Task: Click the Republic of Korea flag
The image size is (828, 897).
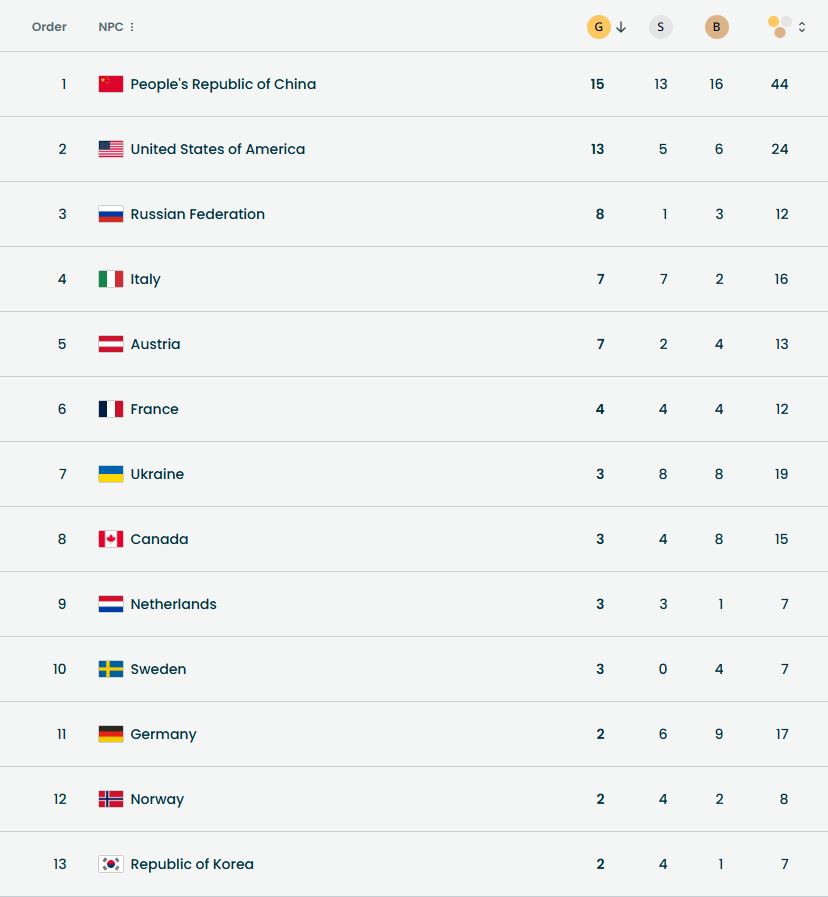Action: click(111, 864)
